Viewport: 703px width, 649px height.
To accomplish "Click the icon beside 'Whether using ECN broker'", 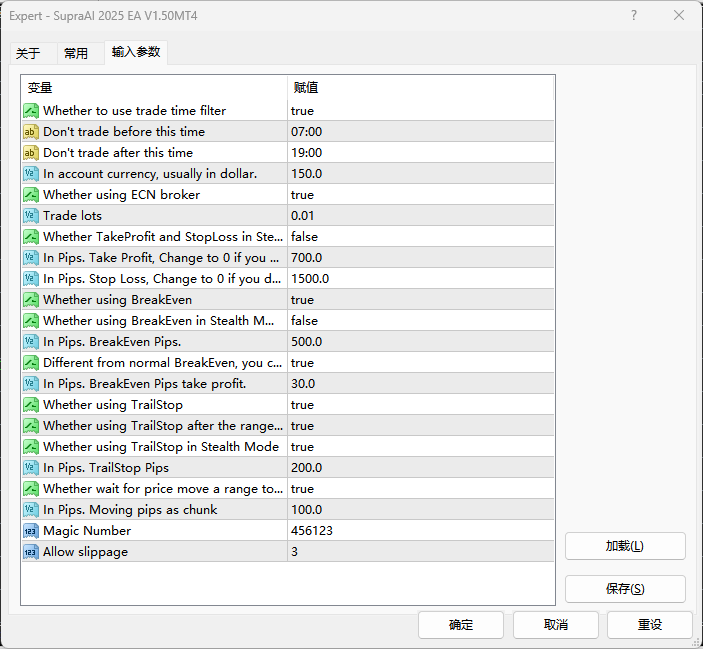I will point(31,195).
